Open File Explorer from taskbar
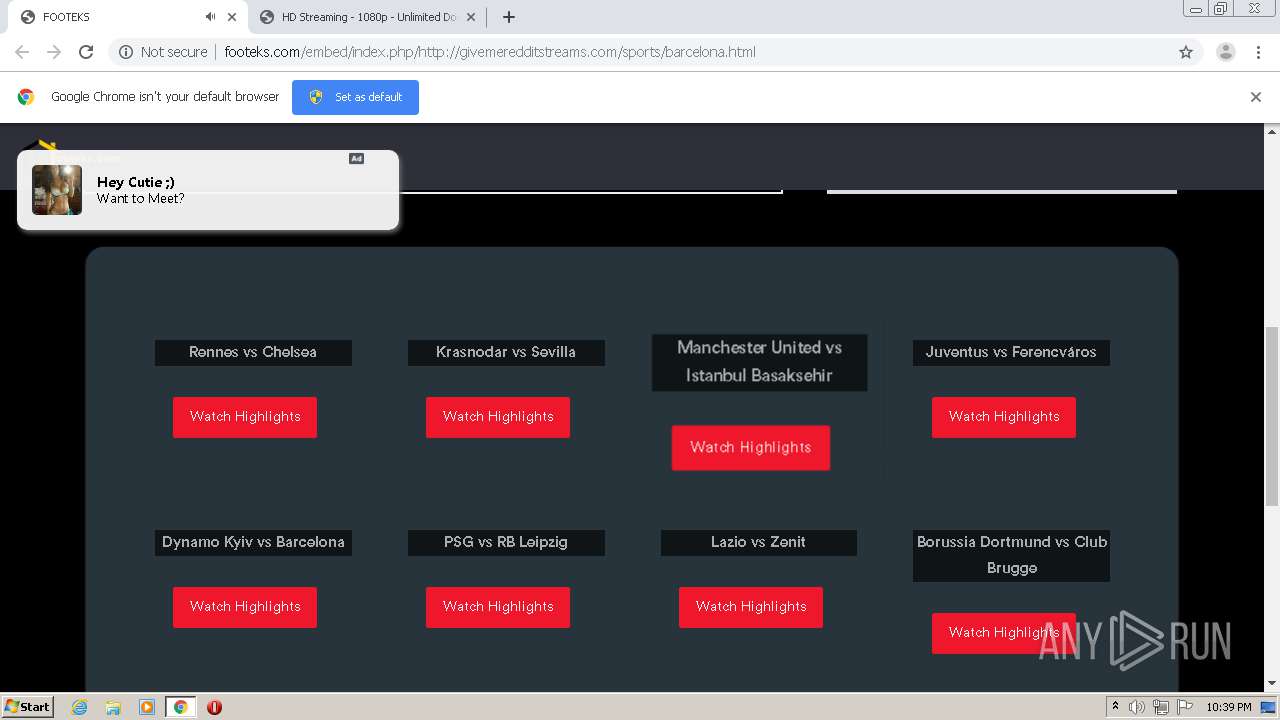 pos(113,707)
